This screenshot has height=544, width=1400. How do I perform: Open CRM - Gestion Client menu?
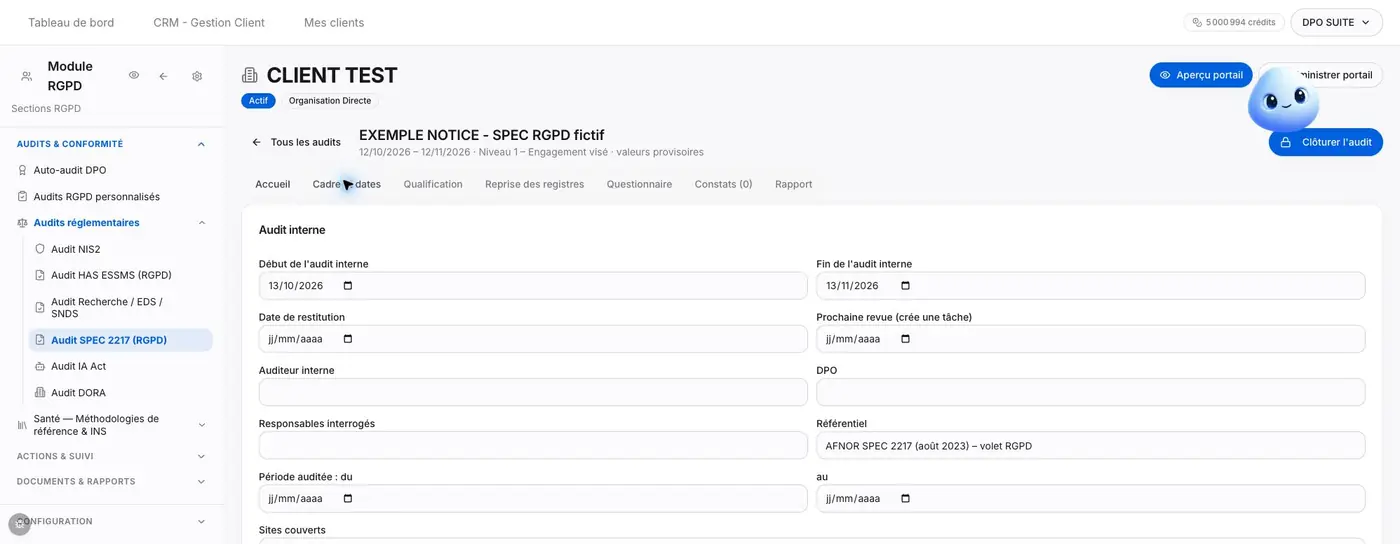coord(209,22)
